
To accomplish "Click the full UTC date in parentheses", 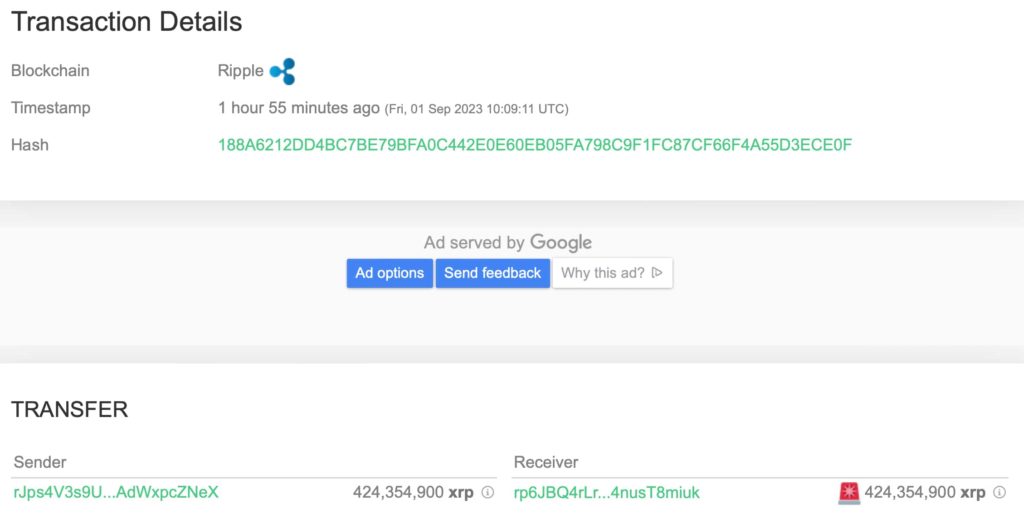I will (x=477, y=109).
